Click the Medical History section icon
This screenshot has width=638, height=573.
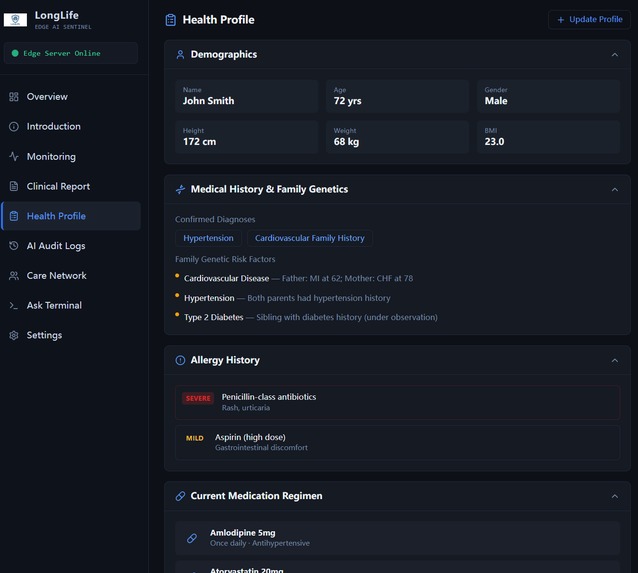tap(180, 189)
